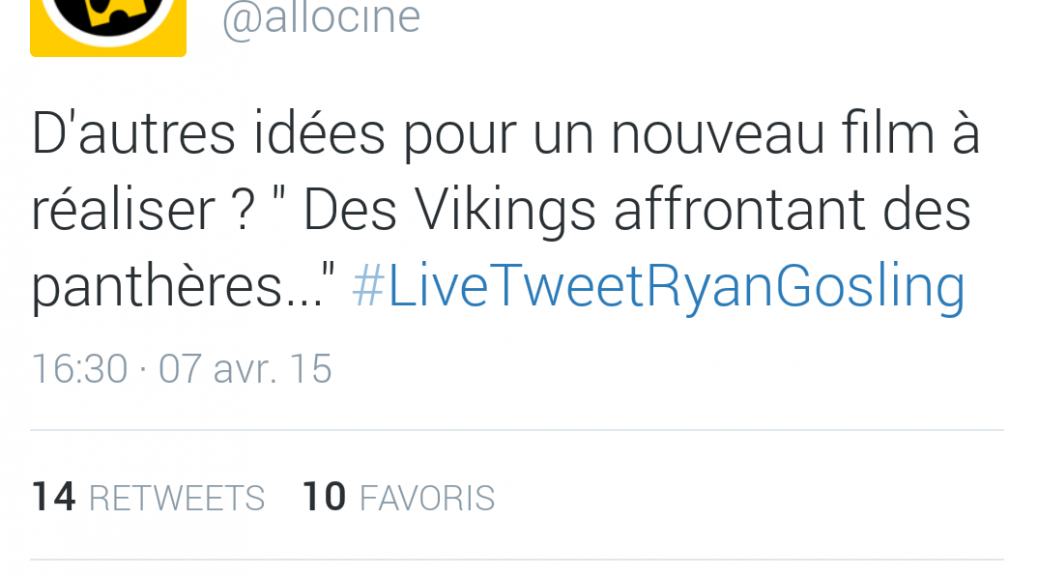The height and width of the screenshot is (576, 1038).
Task: View the list of 14 retweets
Action: click(148, 497)
